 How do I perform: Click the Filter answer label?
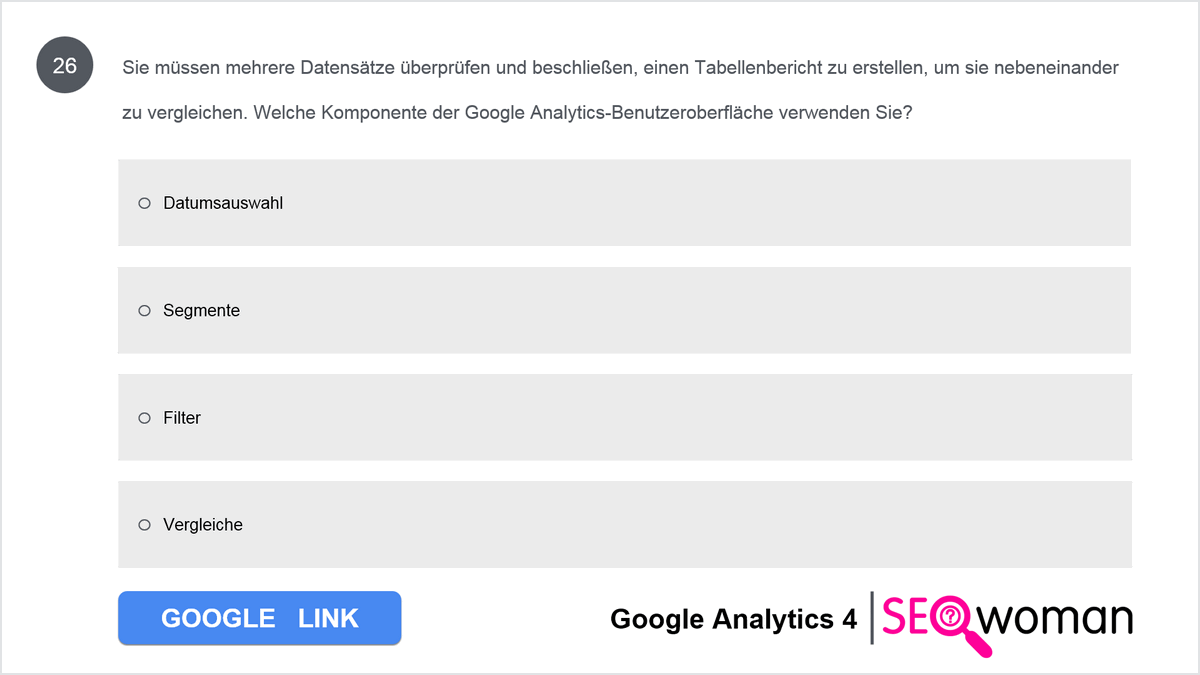pyautogui.click(x=182, y=418)
